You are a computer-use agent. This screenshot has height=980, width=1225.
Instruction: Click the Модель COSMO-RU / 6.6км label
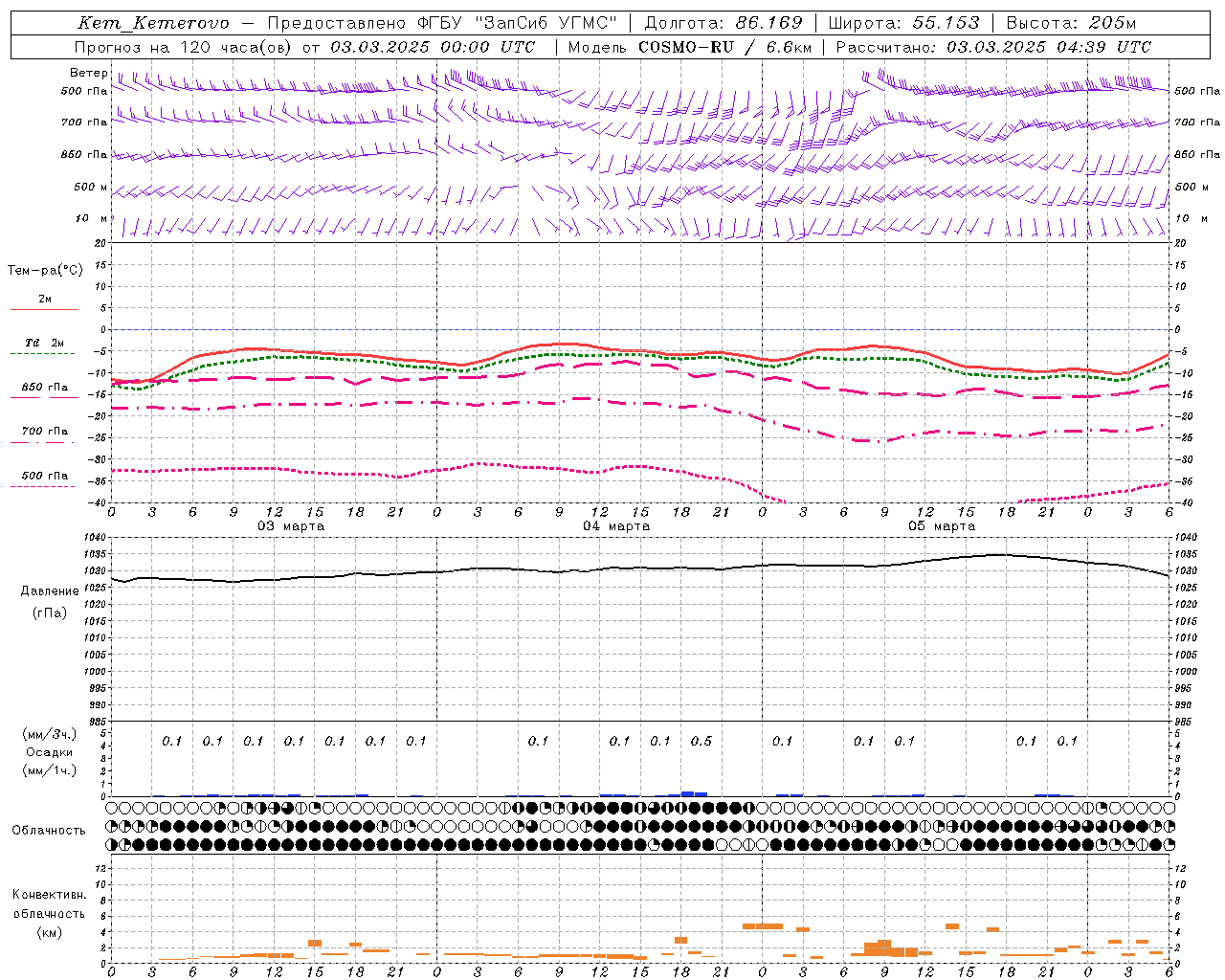pyautogui.click(x=690, y=47)
